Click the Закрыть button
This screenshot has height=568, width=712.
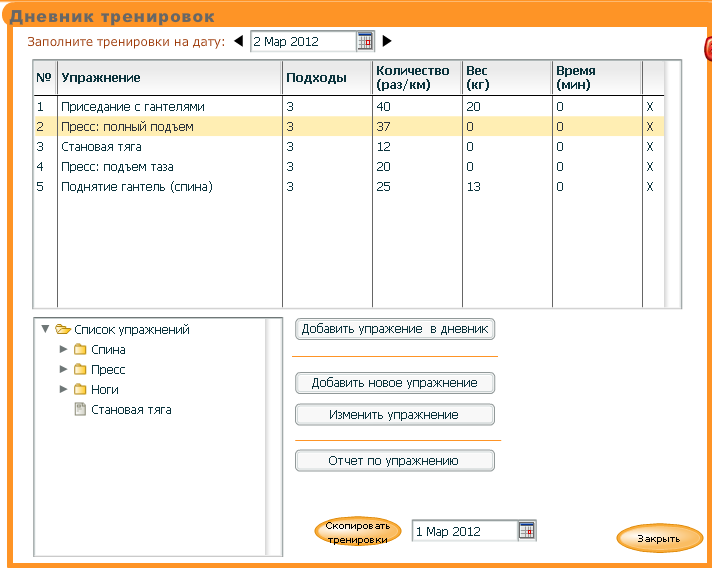click(x=659, y=538)
